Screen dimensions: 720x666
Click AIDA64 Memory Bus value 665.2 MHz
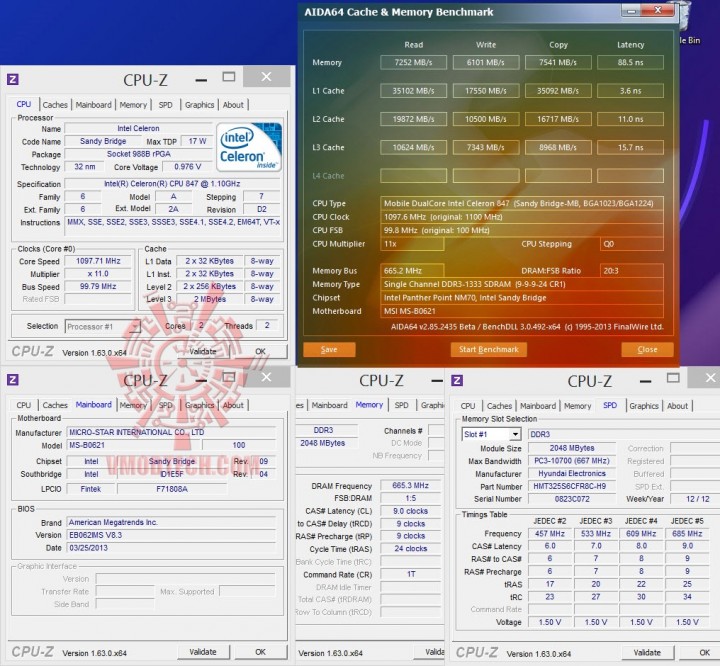[412, 271]
